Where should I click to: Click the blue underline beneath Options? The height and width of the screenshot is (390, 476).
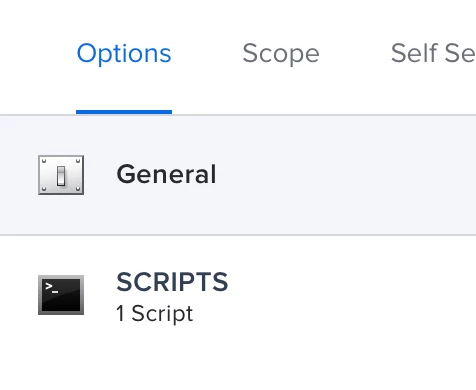click(x=124, y=112)
